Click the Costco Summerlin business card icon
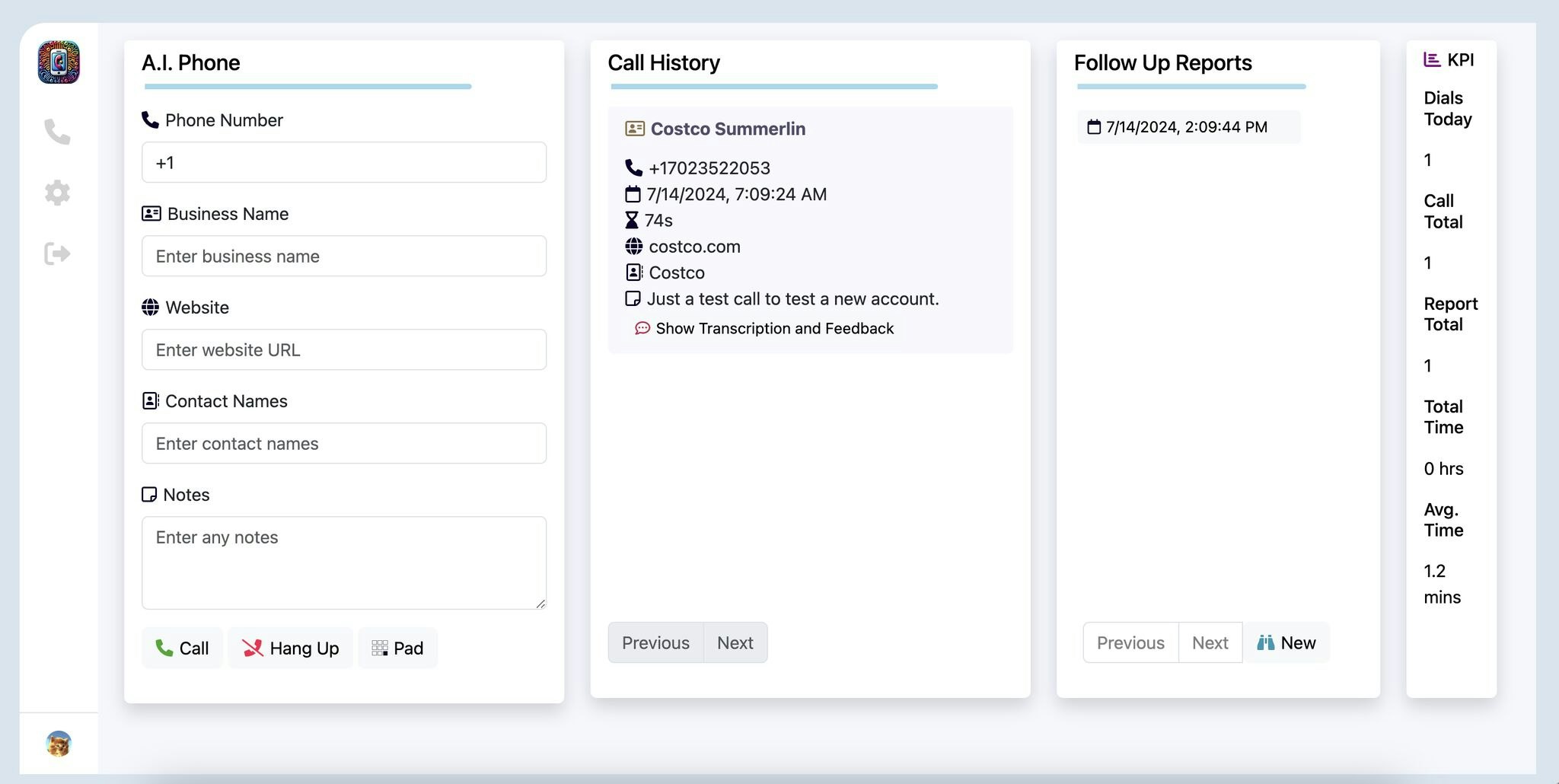The height and width of the screenshot is (784, 1559). [635, 129]
